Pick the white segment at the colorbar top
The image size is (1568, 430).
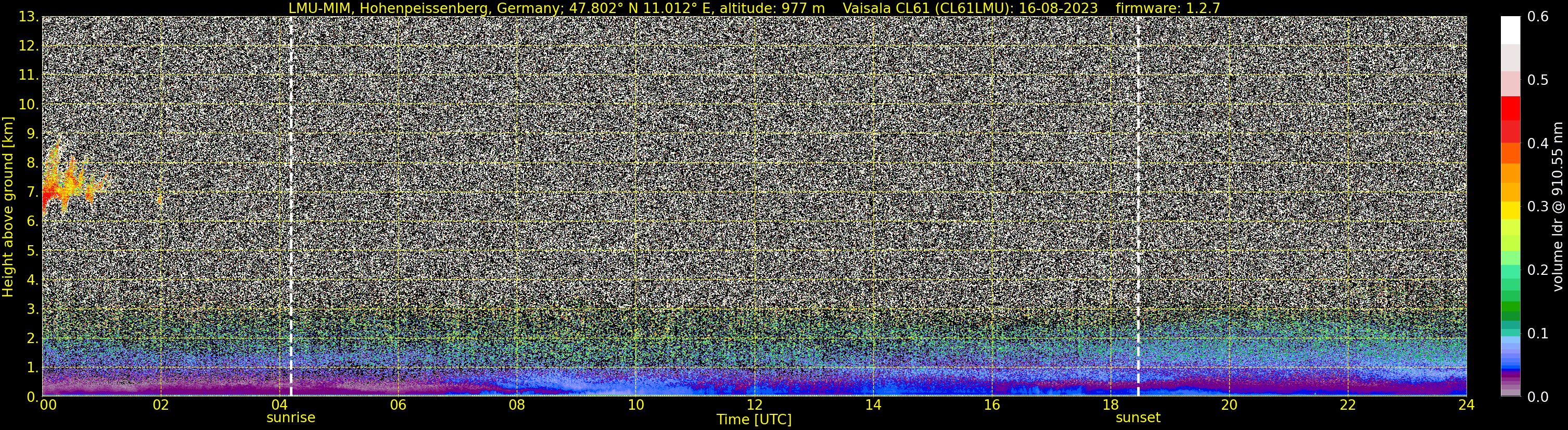tap(1510, 30)
